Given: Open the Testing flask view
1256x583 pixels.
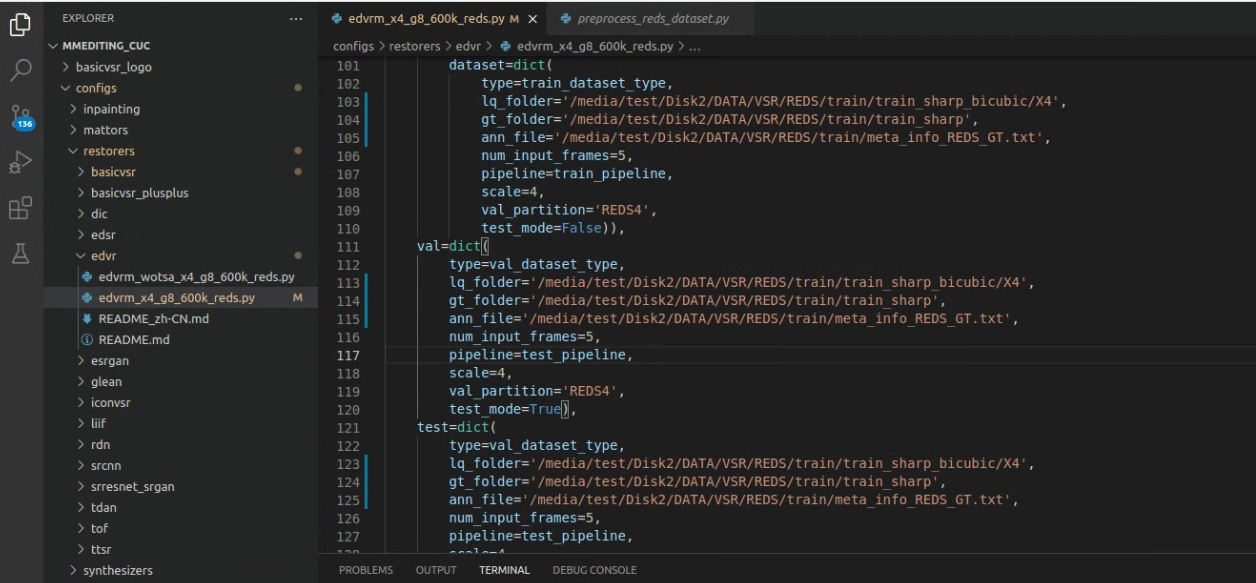Looking at the screenshot, I should coord(21,253).
